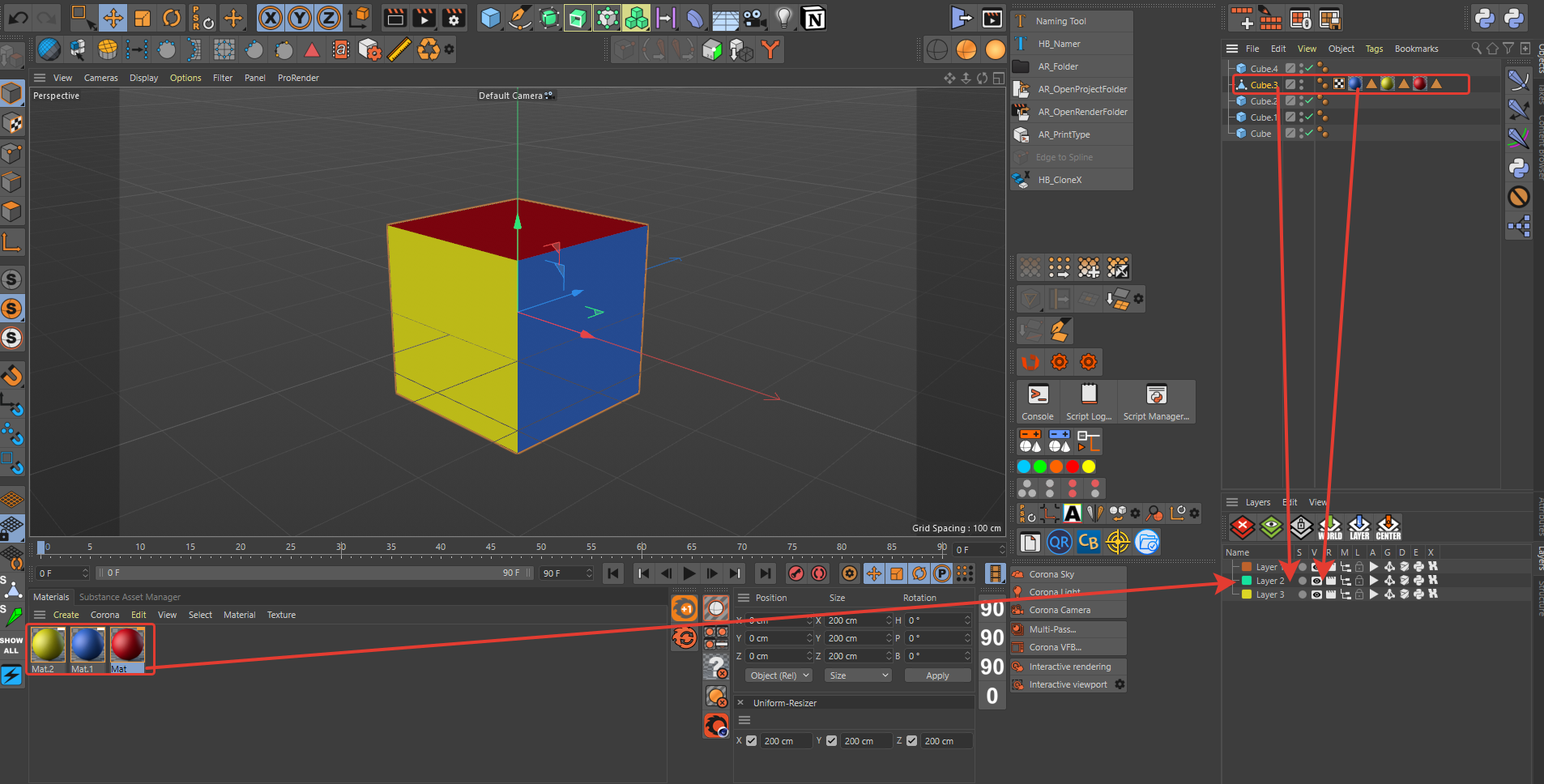The image size is (1544, 784).
Task: Click the Apply button
Action: click(937, 675)
